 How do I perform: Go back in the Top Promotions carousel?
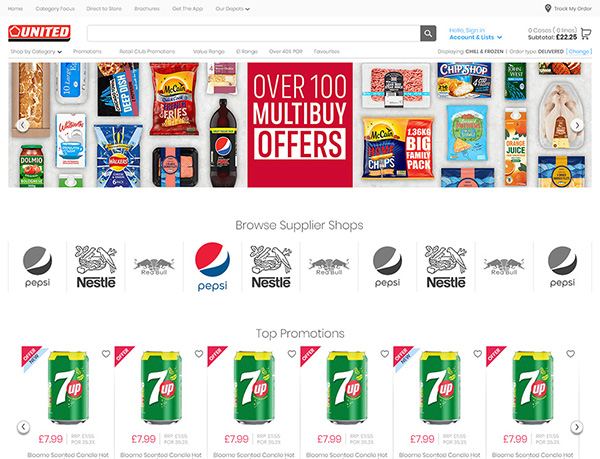tap(23, 426)
